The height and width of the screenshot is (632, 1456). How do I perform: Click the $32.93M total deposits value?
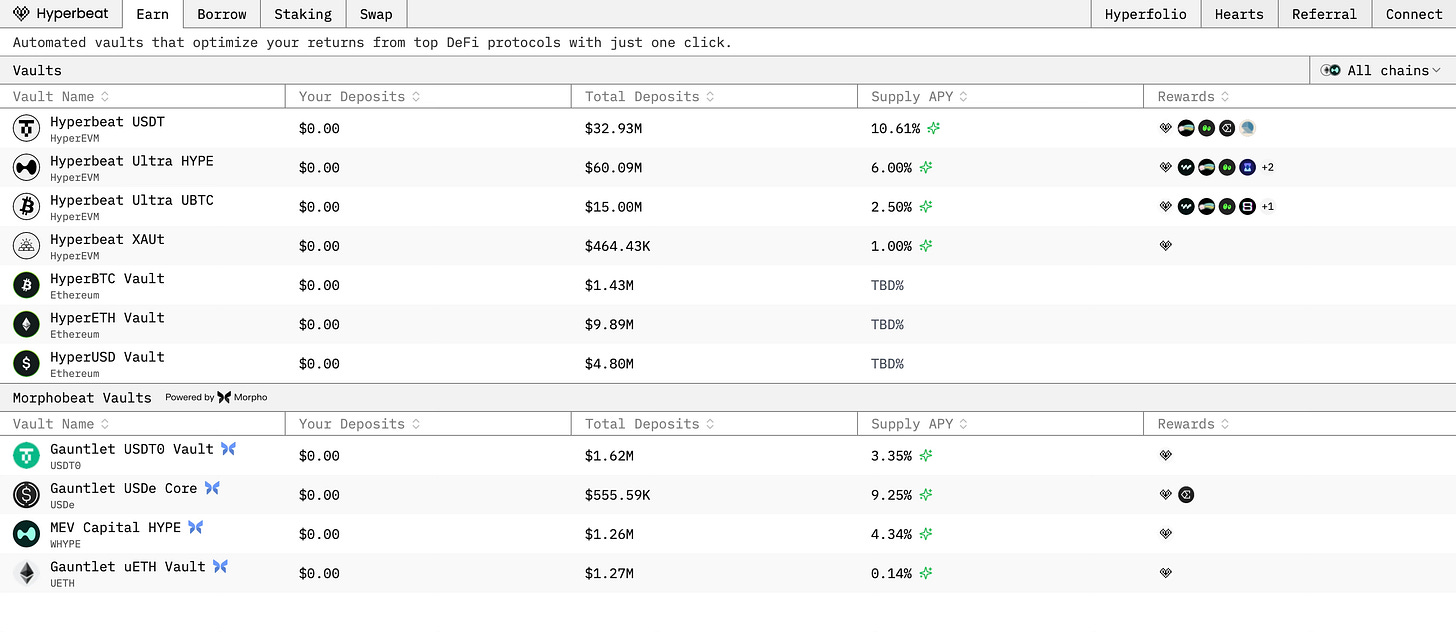tap(613, 128)
